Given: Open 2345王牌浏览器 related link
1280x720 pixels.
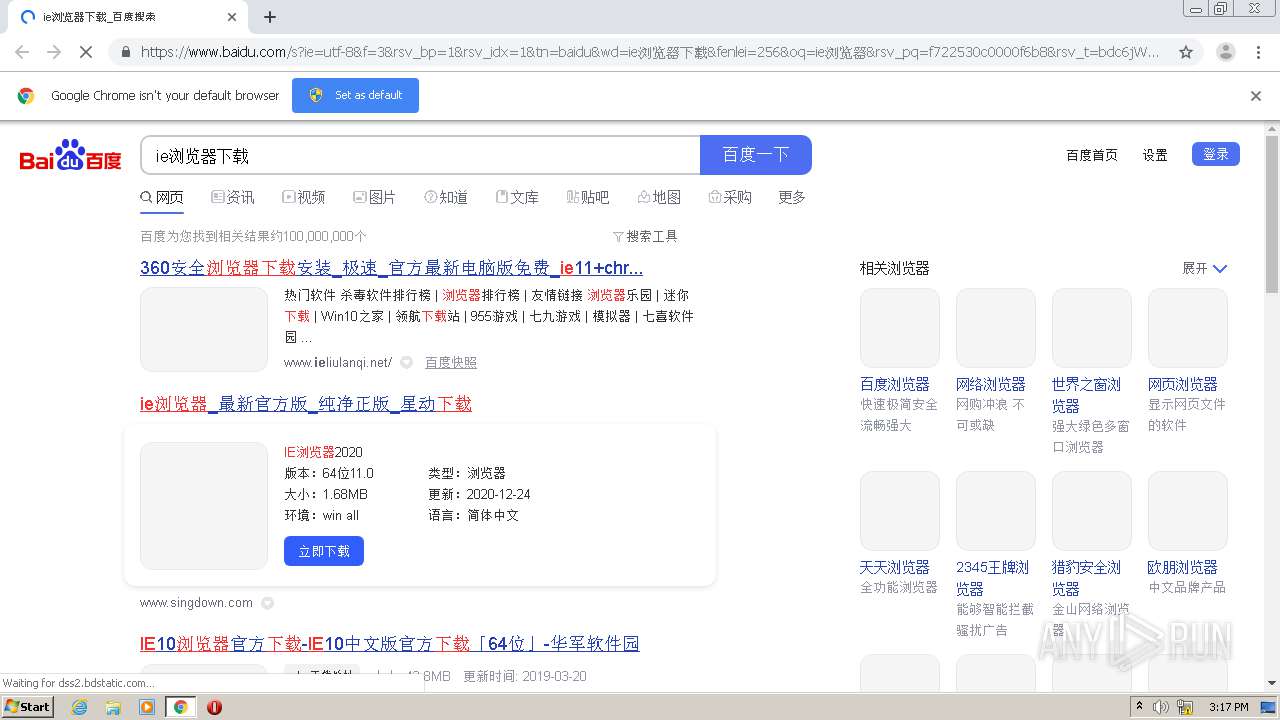Looking at the screenshot, I should pyautogui.click(x=993, y=578).
